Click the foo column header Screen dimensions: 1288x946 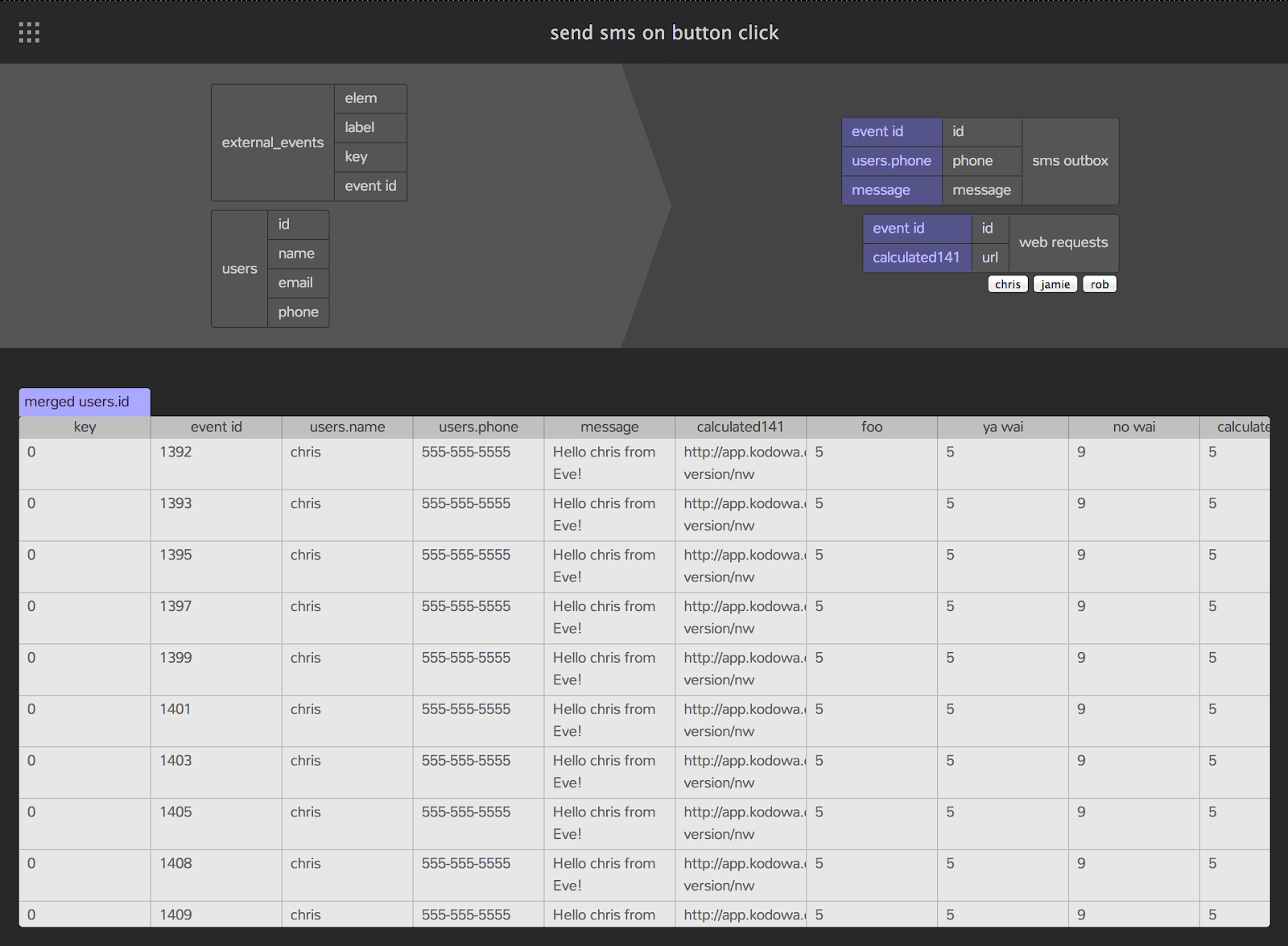tap(871, 428)
